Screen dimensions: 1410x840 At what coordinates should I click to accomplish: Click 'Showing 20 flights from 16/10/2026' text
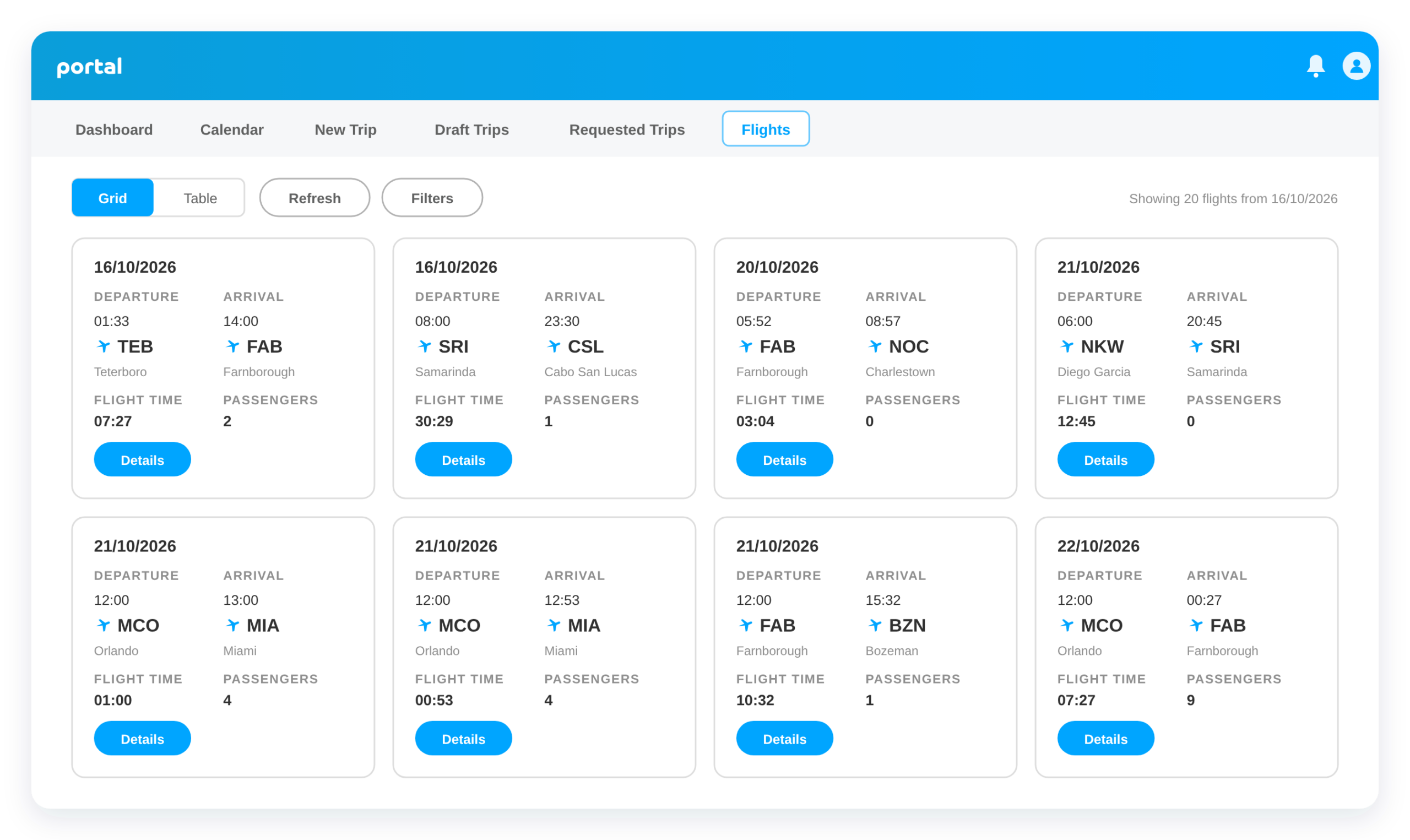tap(1233, 199)
